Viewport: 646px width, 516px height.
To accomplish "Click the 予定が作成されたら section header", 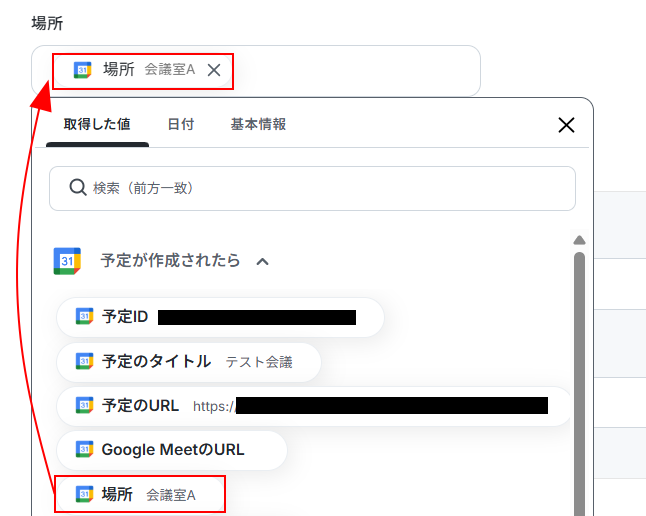I will (x=170, y=260).
